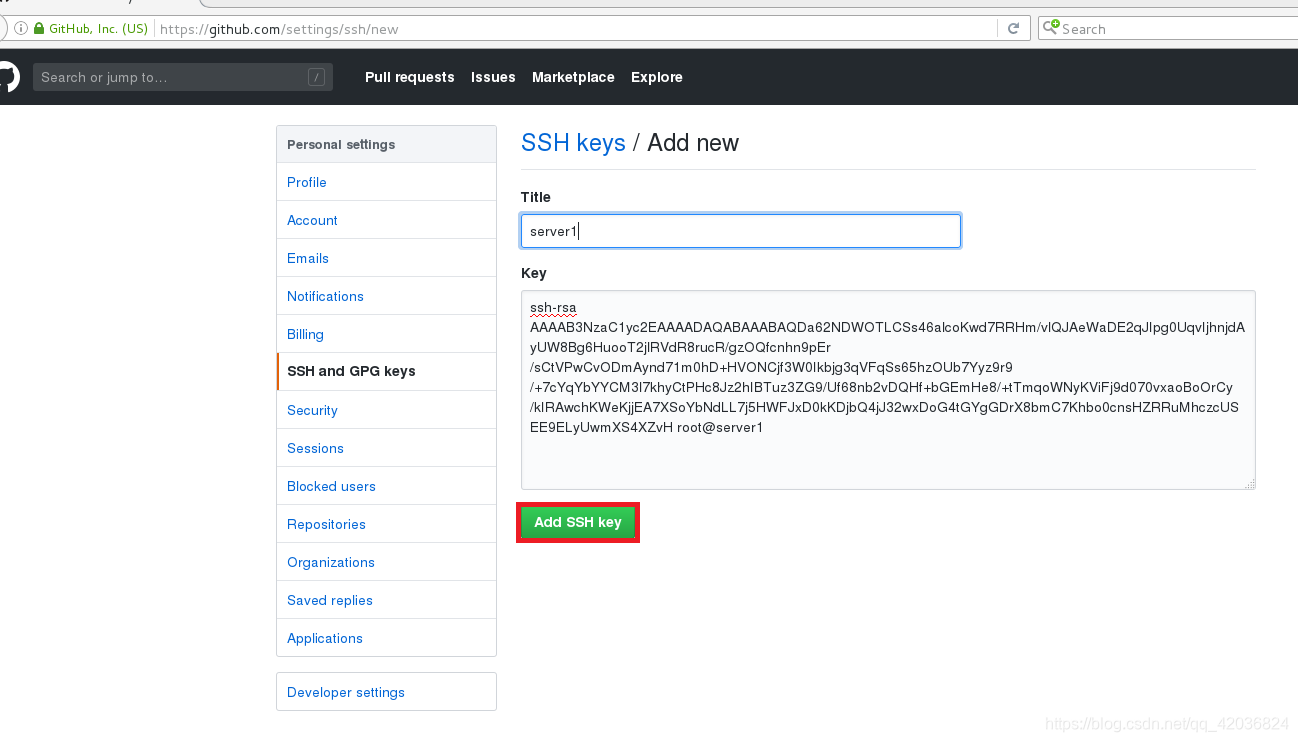Screen dimensions: 1298x742
Task: Go to Profile settings
Action: [386, 182]
